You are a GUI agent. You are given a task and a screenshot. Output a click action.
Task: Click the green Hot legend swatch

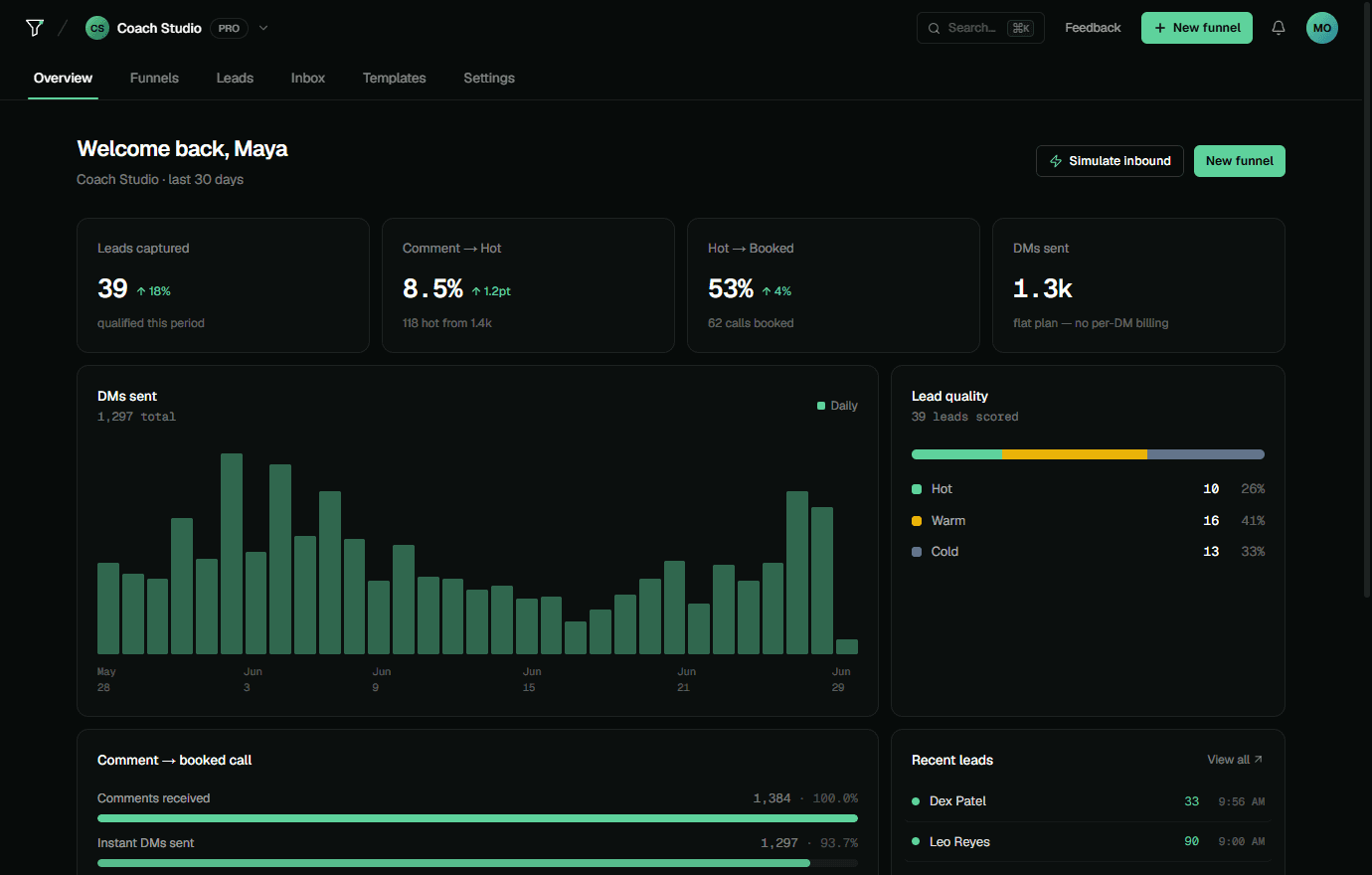pos(917,489)
